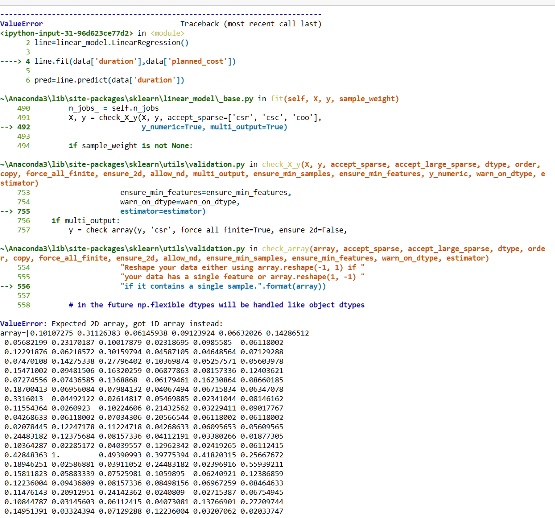
Task: Click the validation.py path before check_array
Action: 122,249
